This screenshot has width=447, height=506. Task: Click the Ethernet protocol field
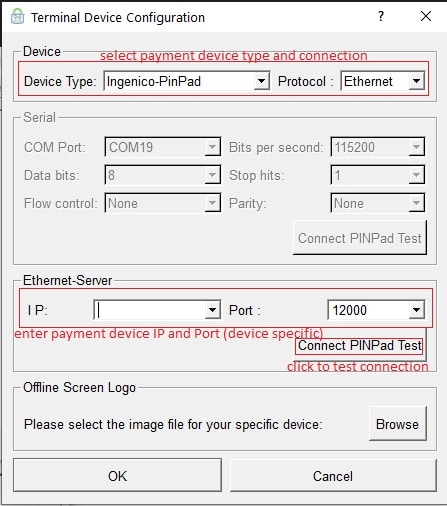click(375, 81)
